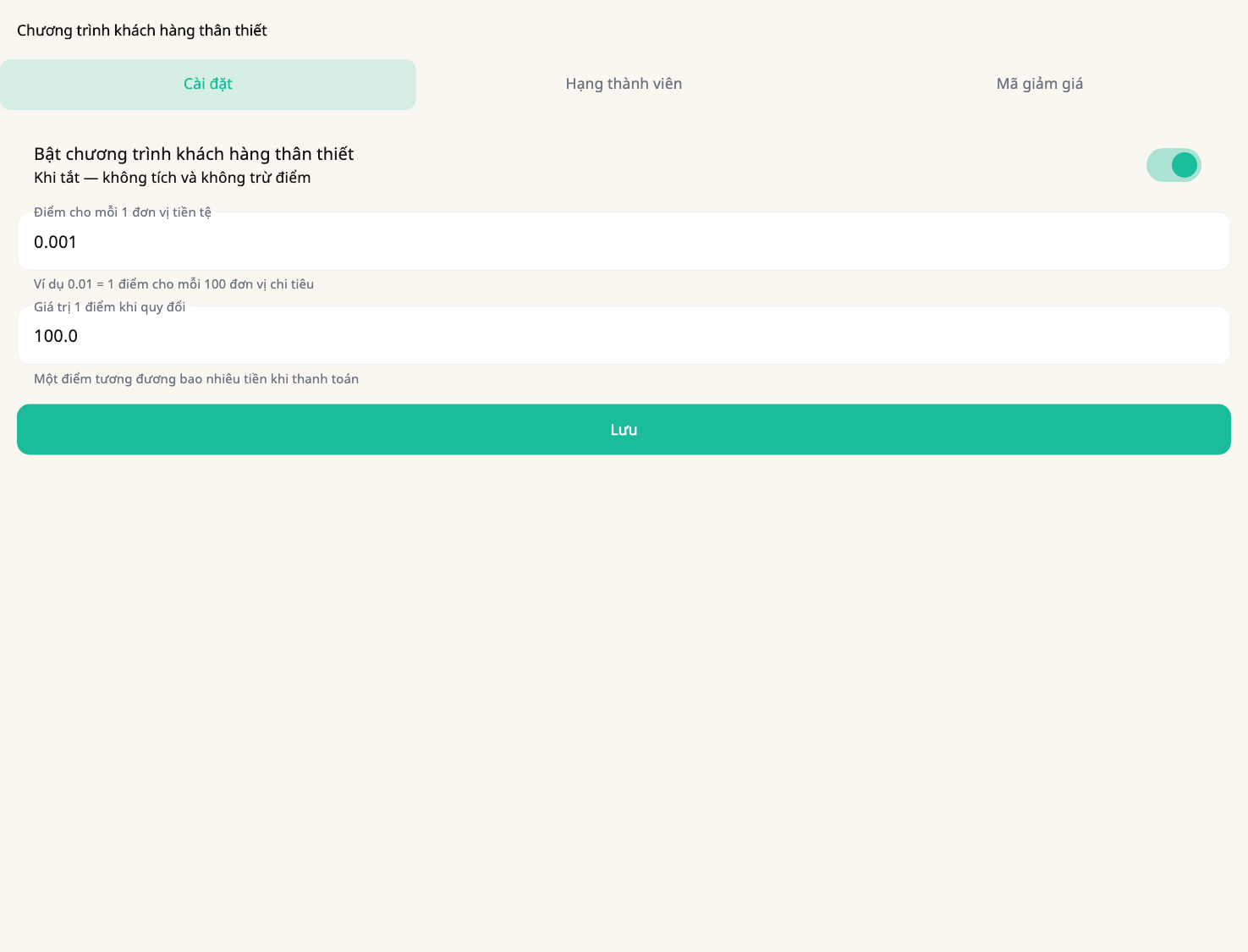Screen dimensions: 1248x952
Task: Click the field label Giá trị 1 điểm khi quy đổi
Action: [110, 307]
